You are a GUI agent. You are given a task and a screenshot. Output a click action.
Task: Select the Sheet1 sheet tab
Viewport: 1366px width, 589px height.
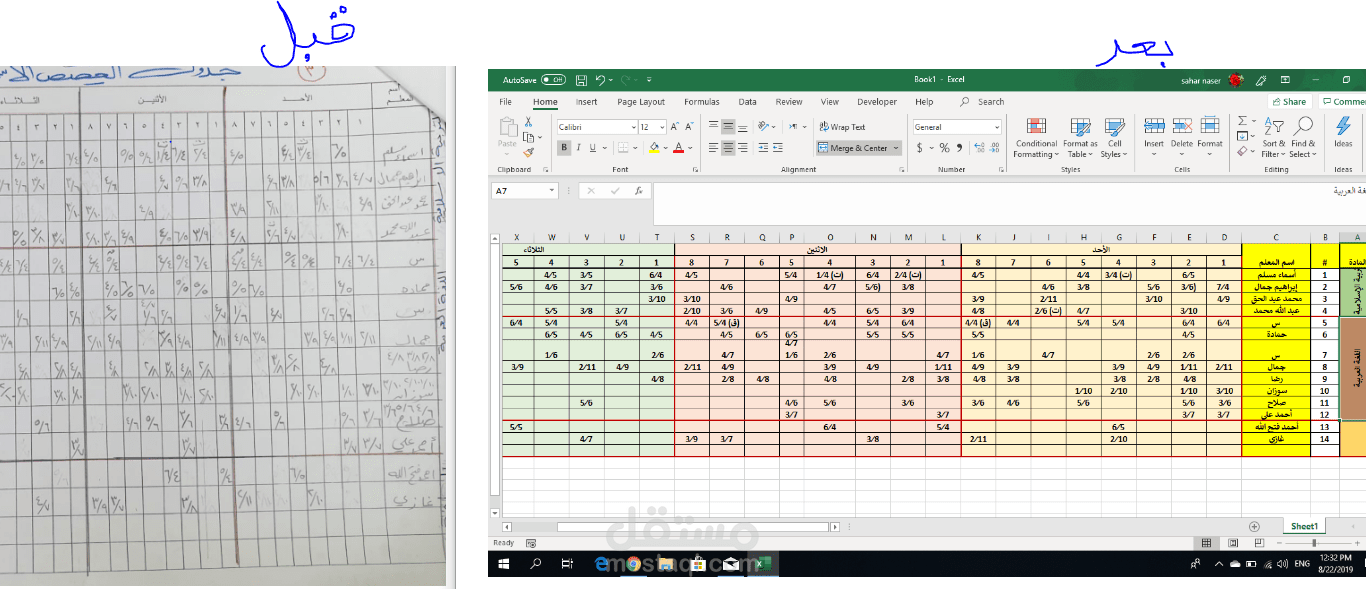(x=1304, y=526)
